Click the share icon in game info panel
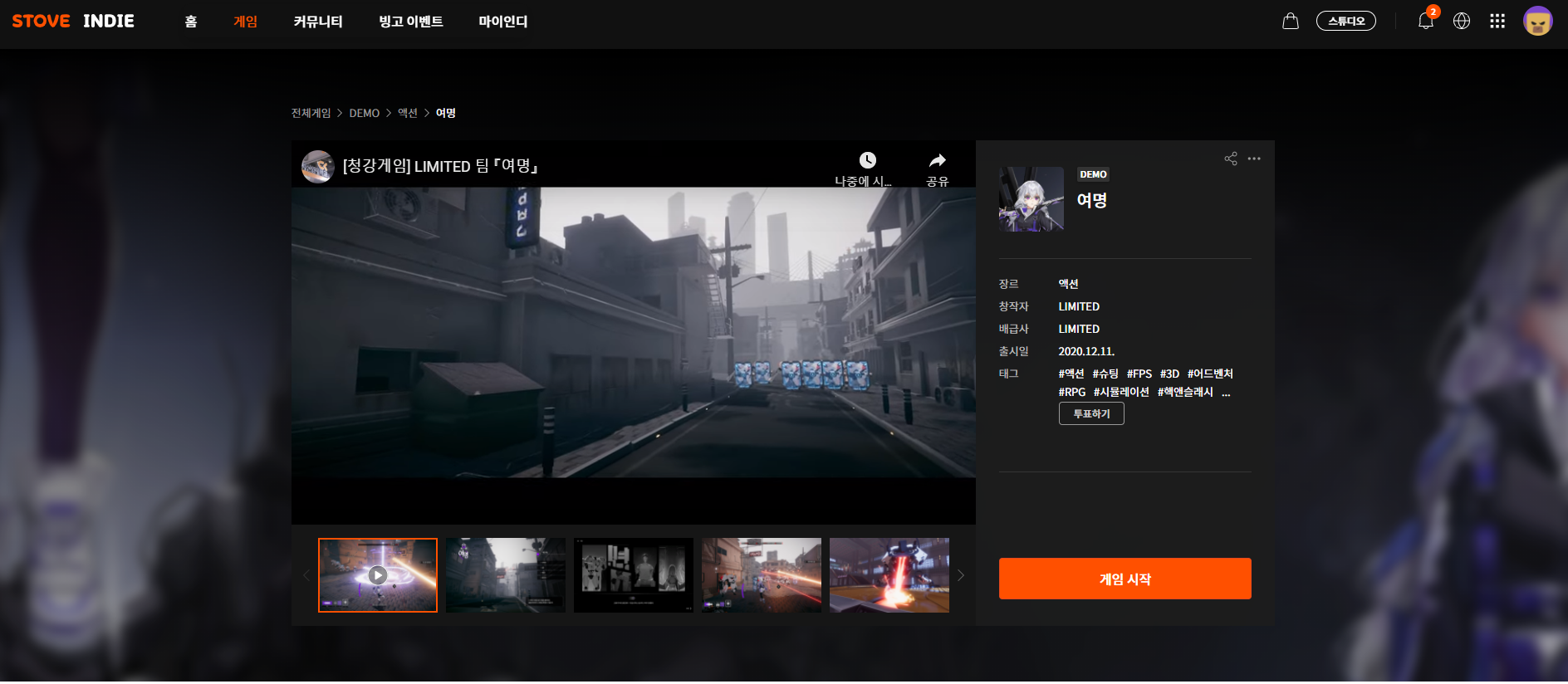Screen dimensions: 1568x684 (1230, 159)
